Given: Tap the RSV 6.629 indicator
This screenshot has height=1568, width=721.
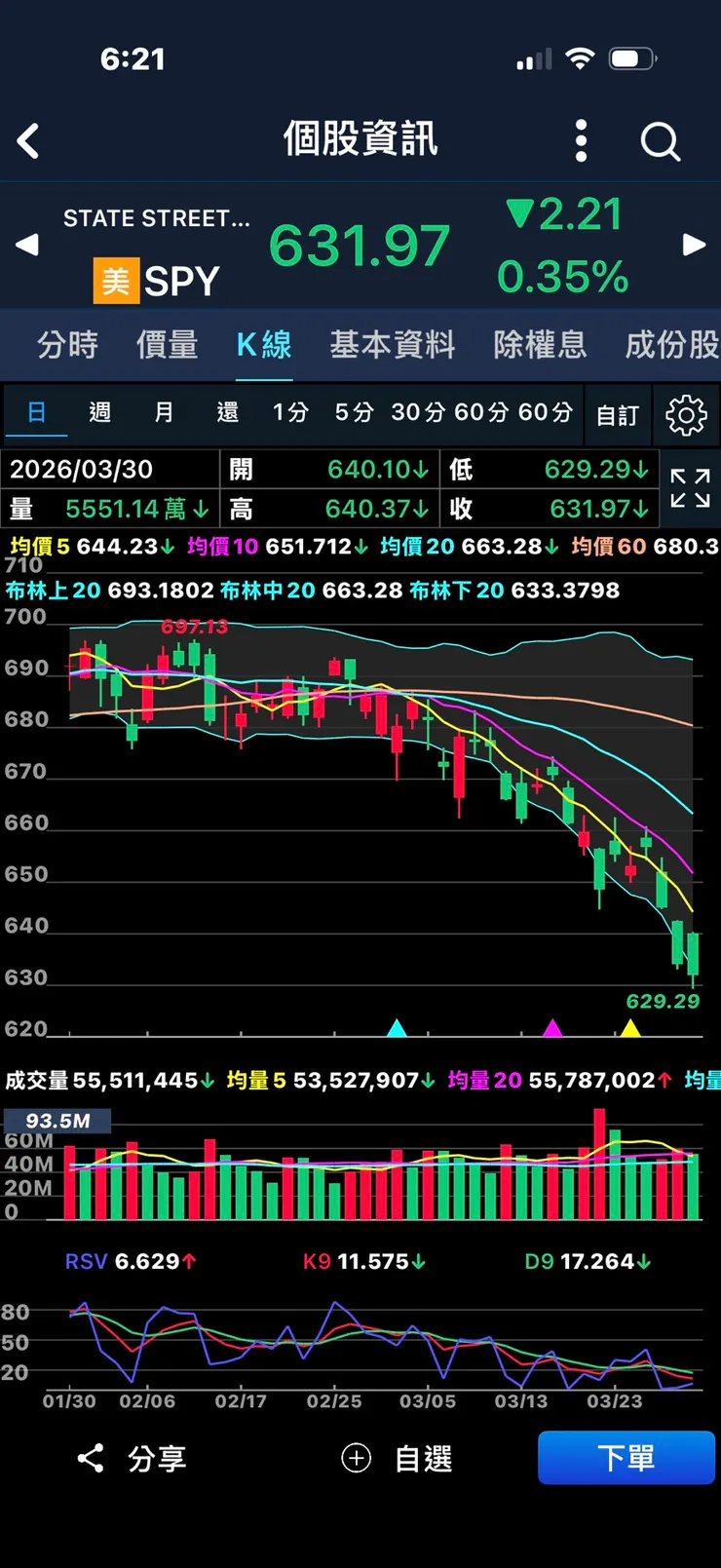Looking at the screenshot, I should 131,1262.
